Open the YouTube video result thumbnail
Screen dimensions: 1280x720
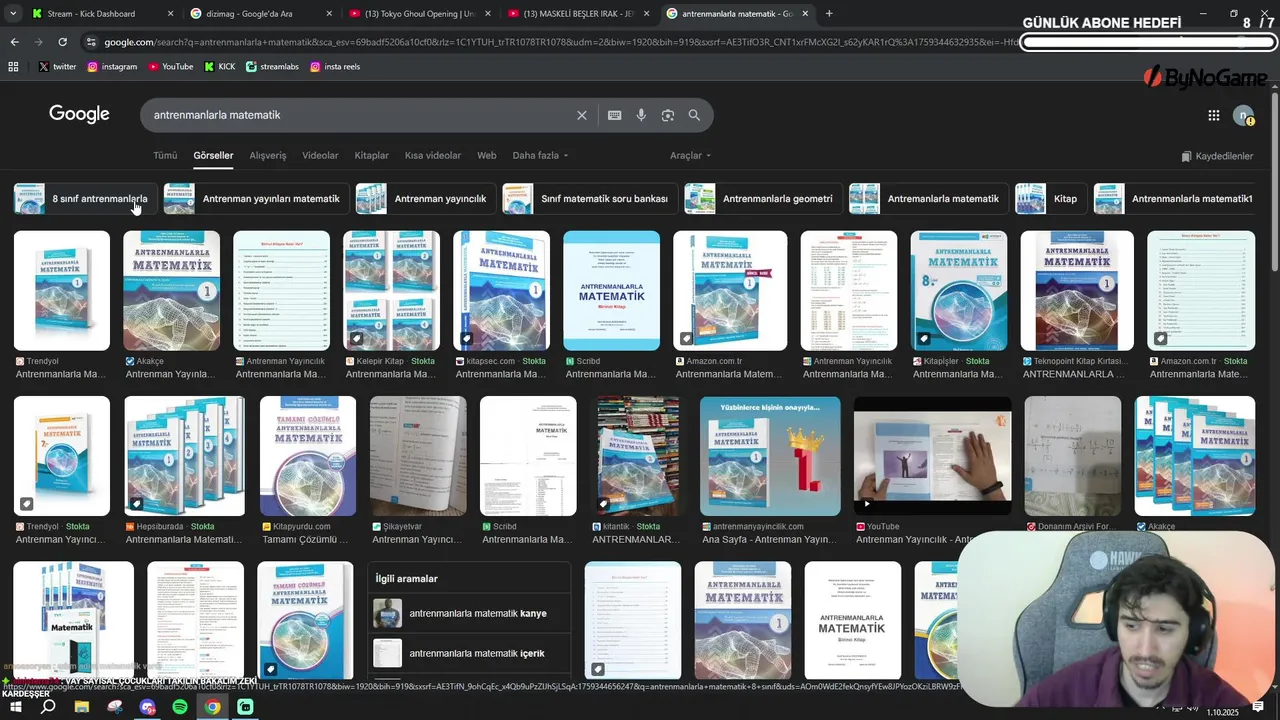click(x=932, y=456)
